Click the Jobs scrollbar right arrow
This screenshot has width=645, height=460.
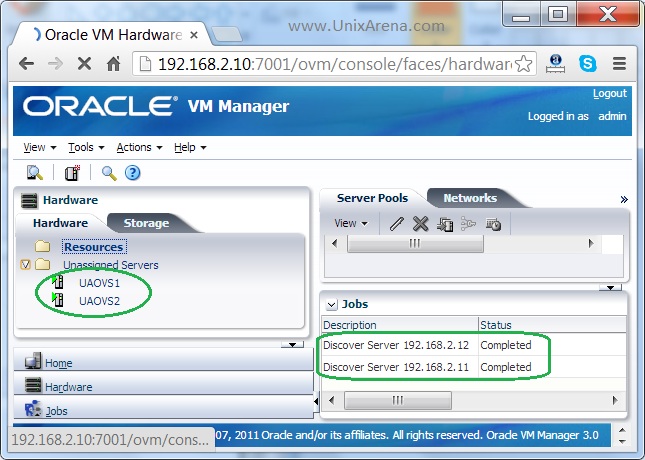click(x=615, y=400)
